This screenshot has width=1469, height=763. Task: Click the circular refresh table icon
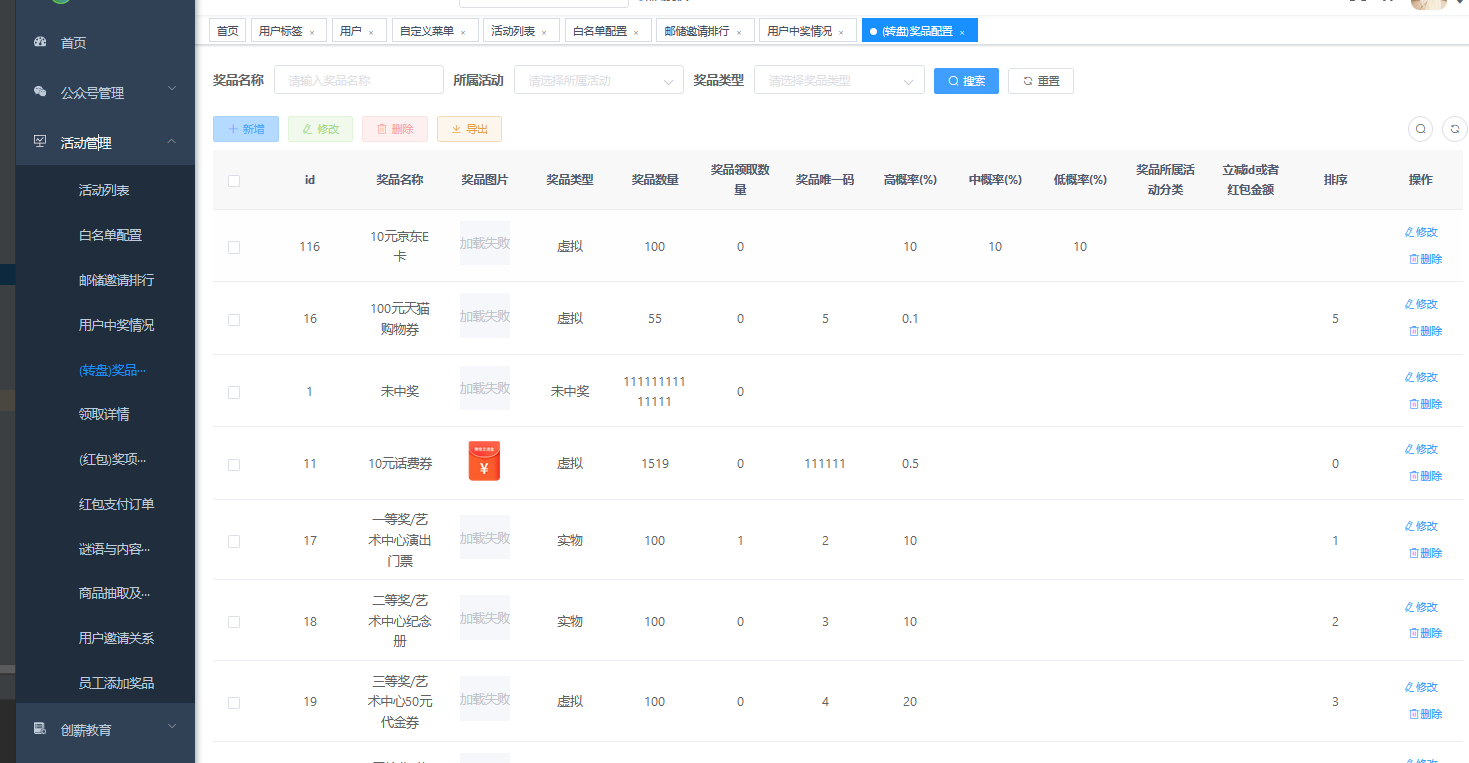pos(1454,129)
